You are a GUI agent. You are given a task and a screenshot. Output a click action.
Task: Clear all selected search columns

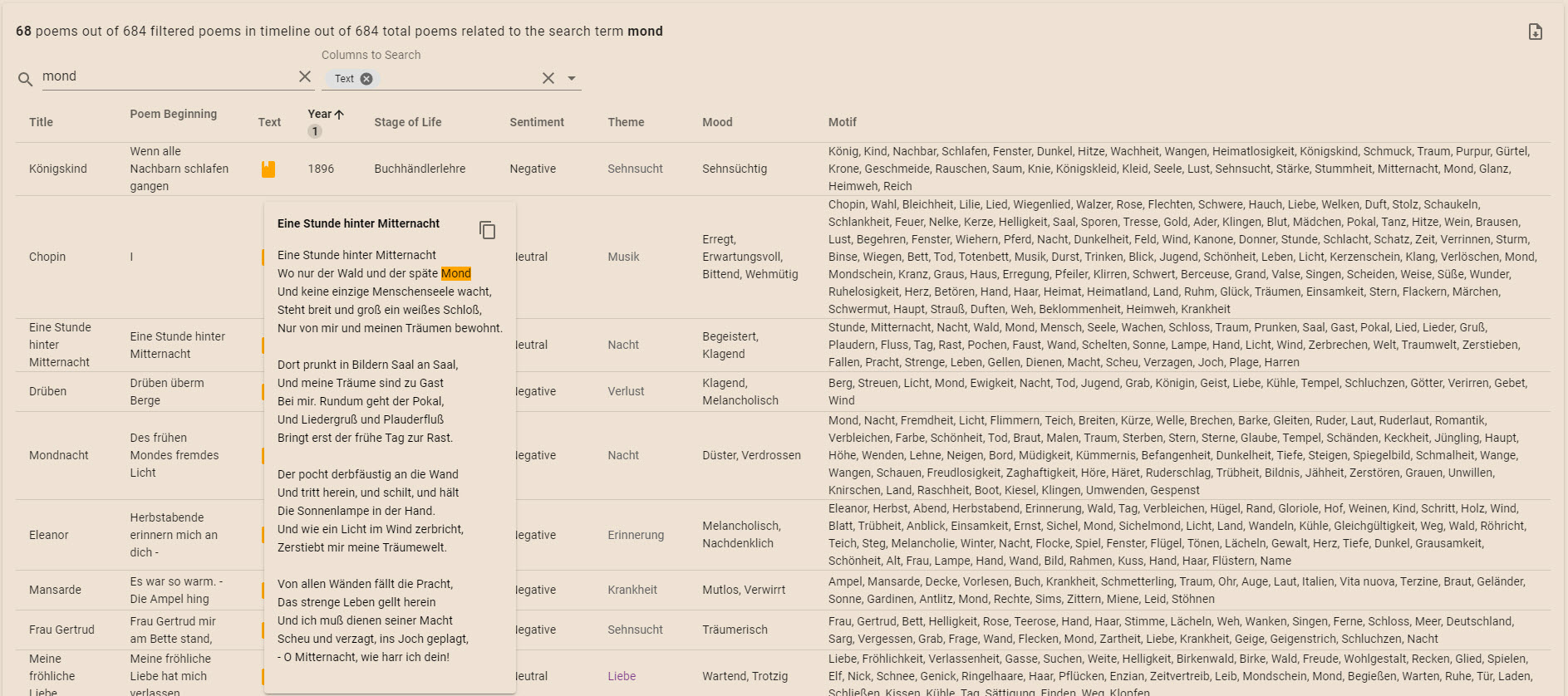pos(548,78)
